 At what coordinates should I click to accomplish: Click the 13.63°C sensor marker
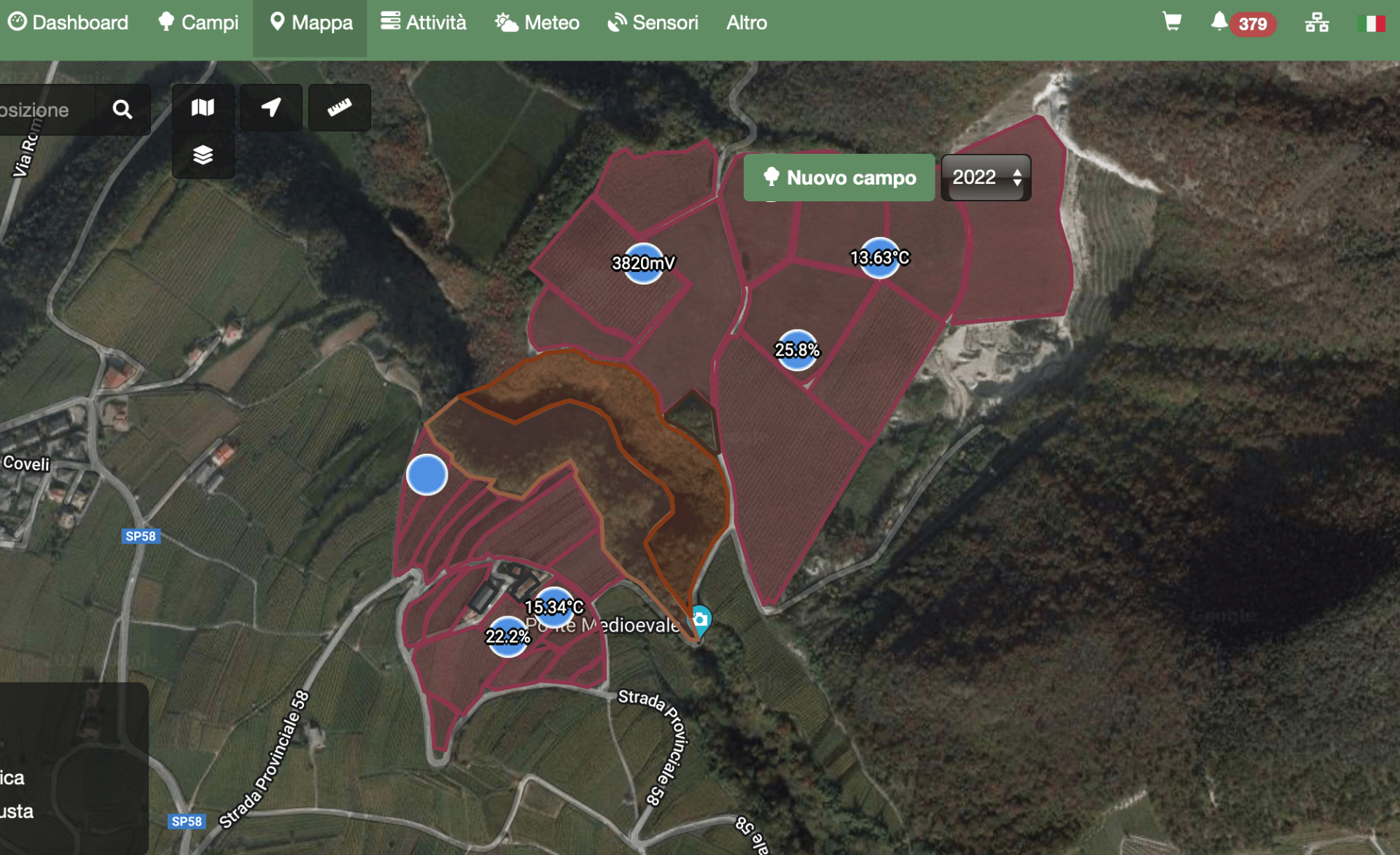click(879, 258)
